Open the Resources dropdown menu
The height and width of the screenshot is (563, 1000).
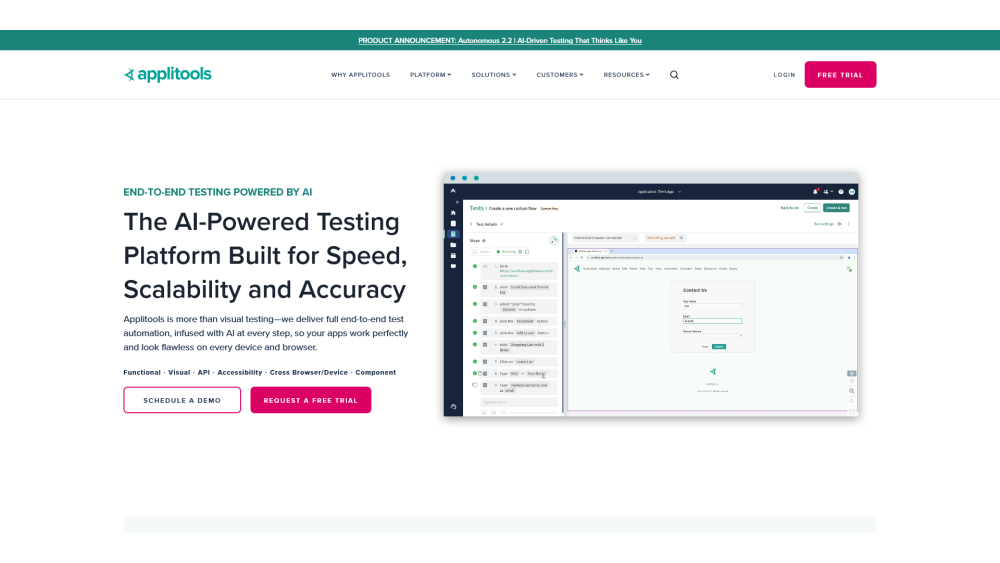point(626,75)
